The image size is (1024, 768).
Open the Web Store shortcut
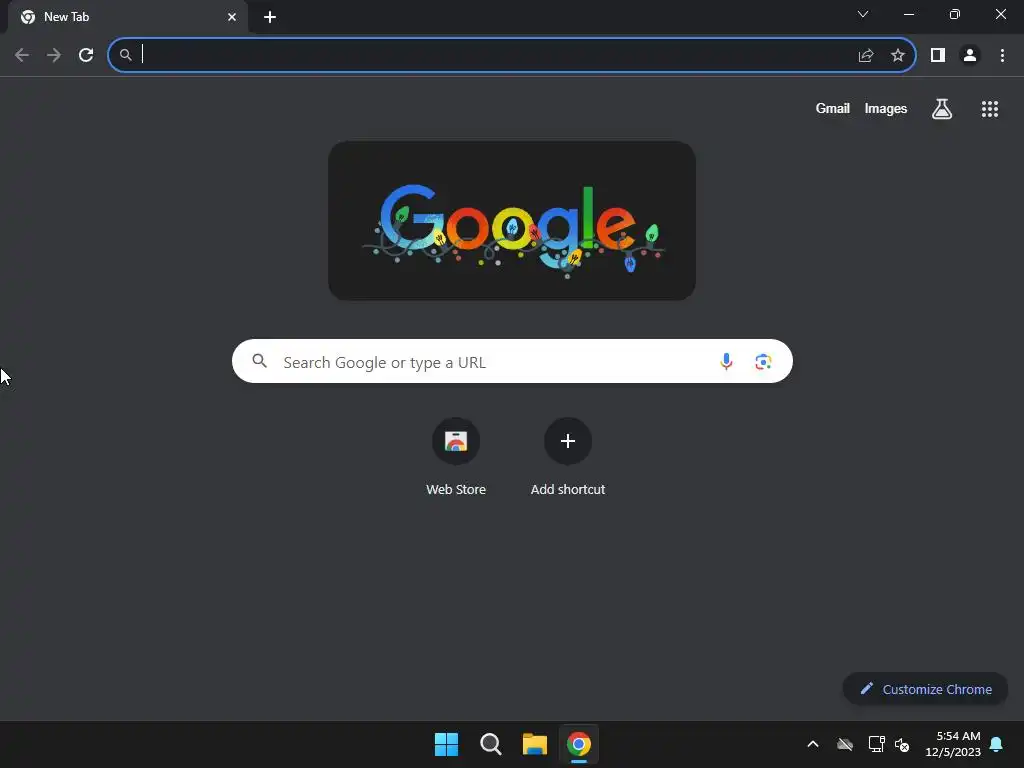[456, 457]
